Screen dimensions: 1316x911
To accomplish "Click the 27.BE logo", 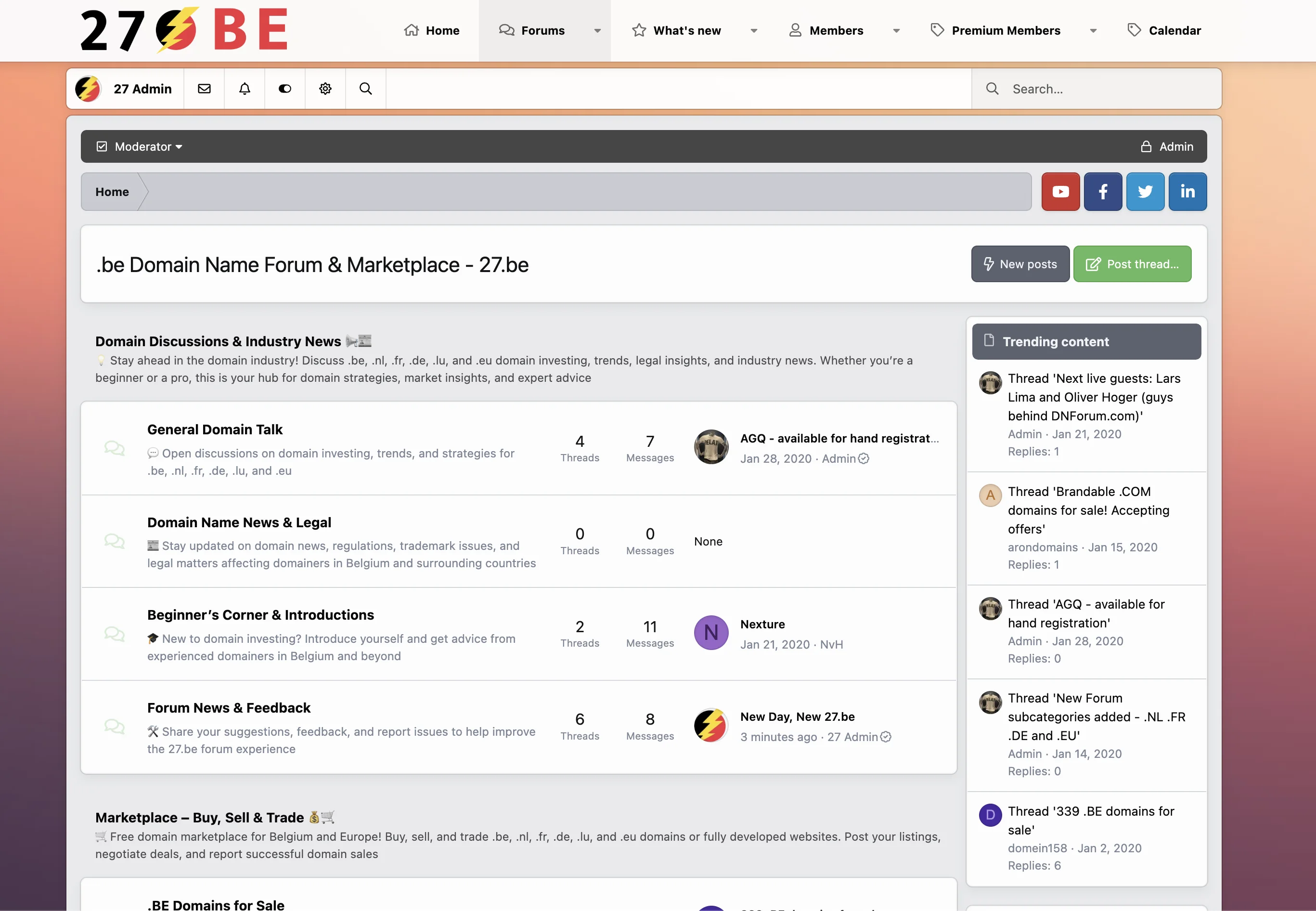I will click(x=184, y=30).
